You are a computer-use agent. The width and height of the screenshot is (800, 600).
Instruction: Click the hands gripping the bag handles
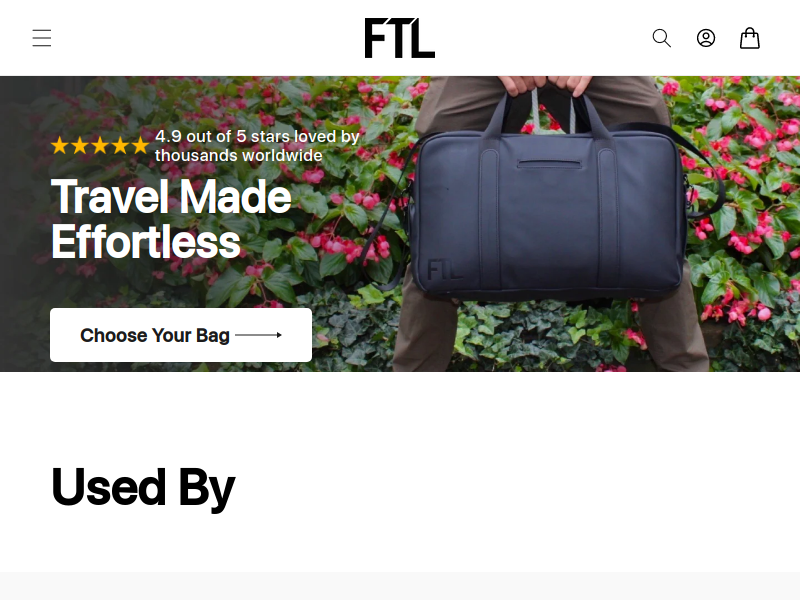[544, 85]
